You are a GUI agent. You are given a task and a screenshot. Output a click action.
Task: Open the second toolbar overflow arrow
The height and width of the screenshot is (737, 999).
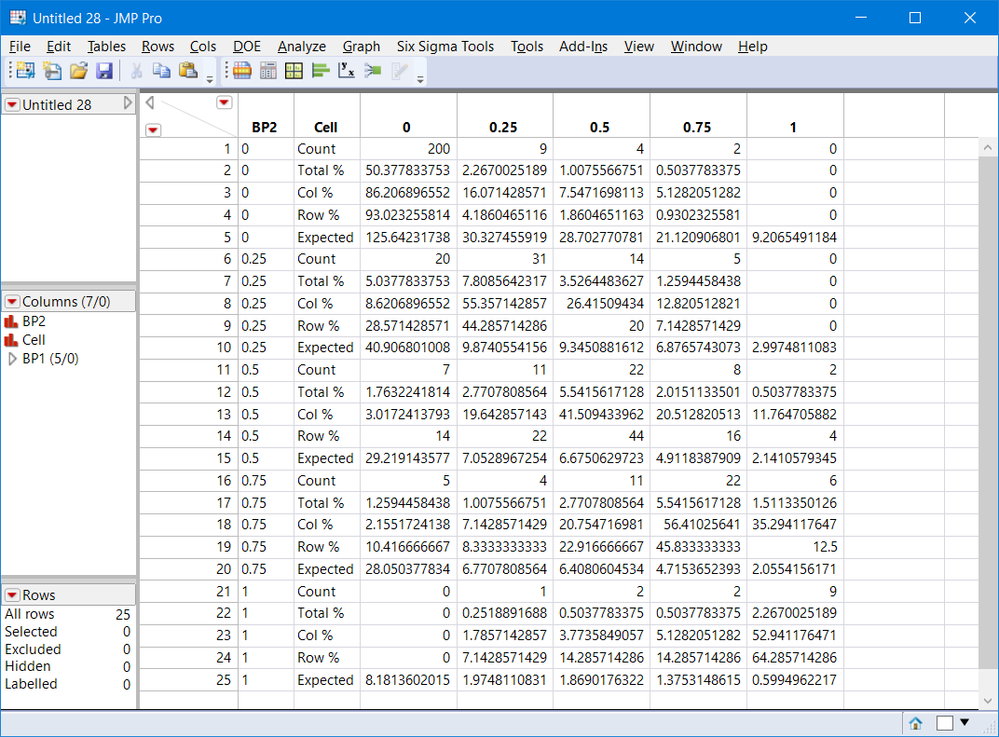(x=420, y=80)
